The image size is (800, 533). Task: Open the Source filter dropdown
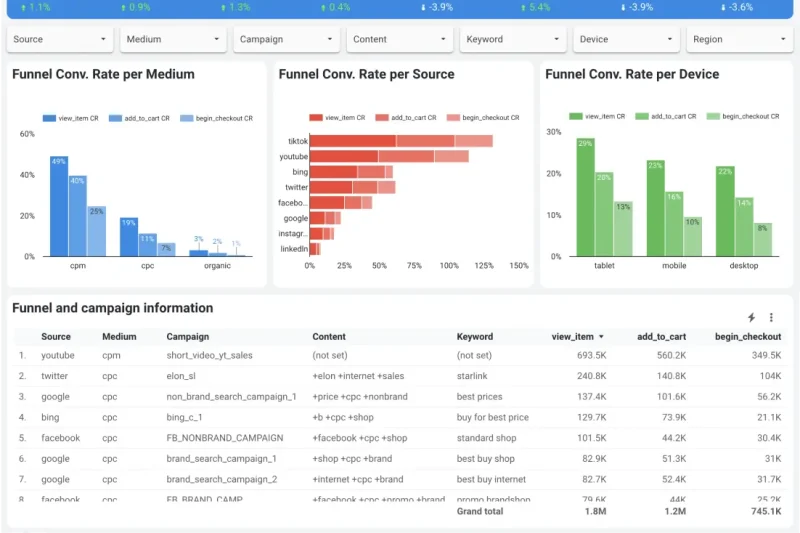click(x=60, y=40)
